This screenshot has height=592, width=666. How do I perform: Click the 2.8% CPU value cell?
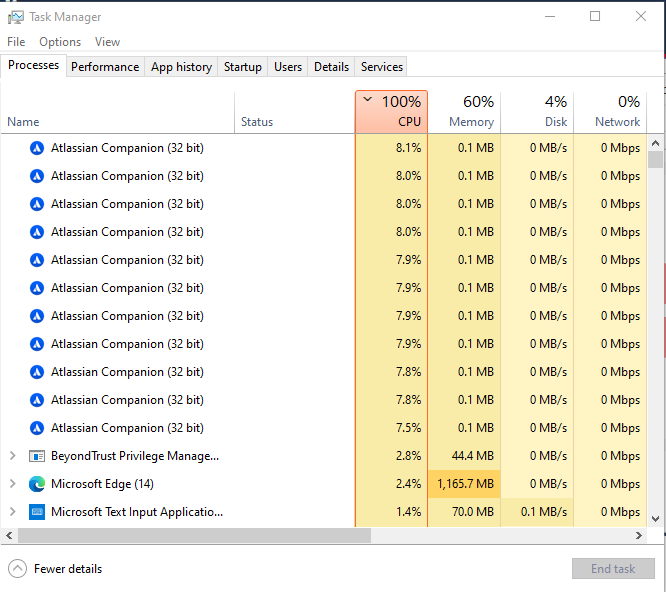click(x=391, y=456)
